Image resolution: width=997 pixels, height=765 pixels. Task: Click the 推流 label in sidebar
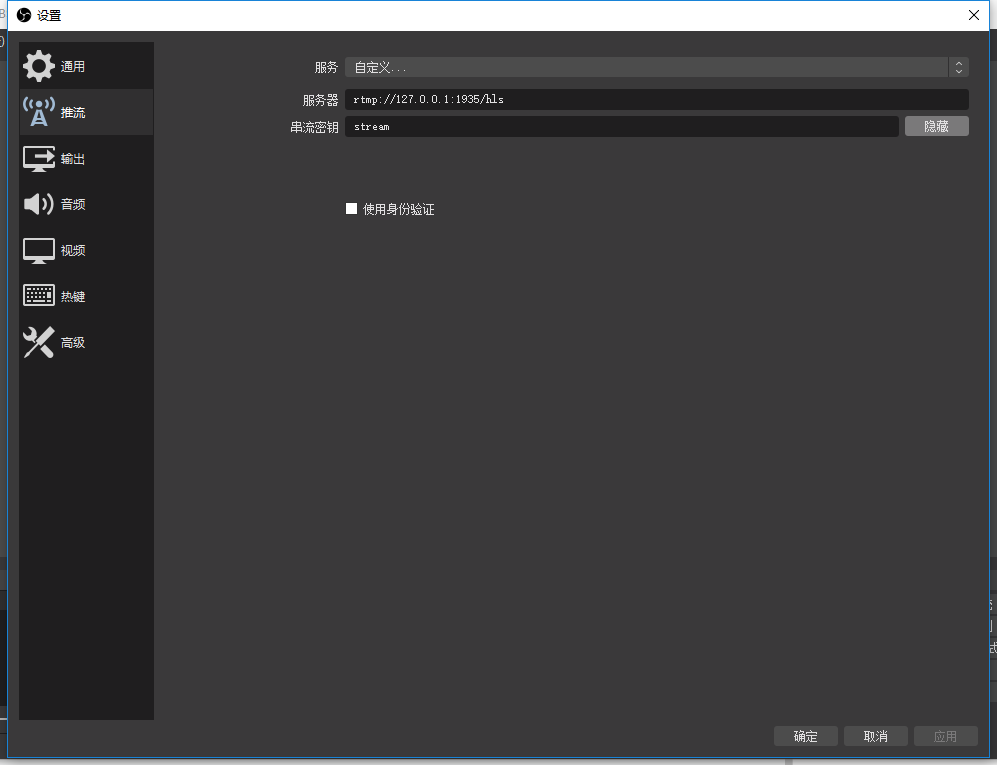[72, 113]
